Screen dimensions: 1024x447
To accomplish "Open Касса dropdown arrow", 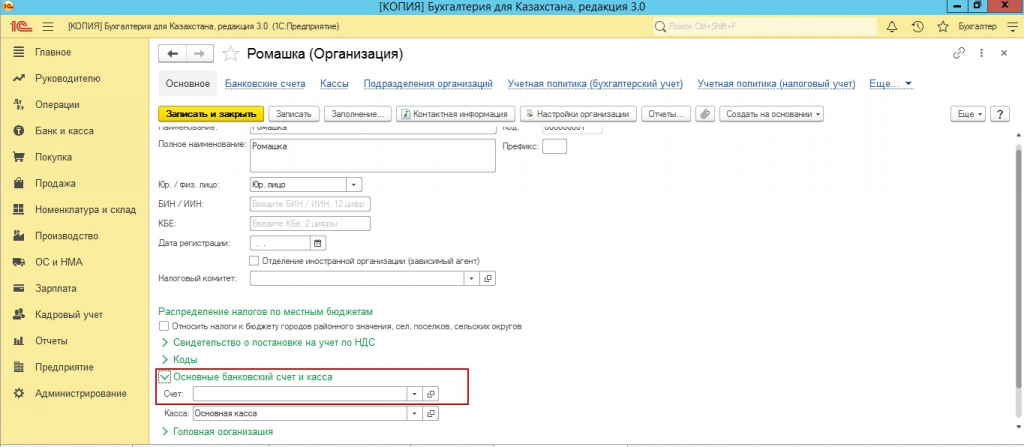I will tap(415, 414).
